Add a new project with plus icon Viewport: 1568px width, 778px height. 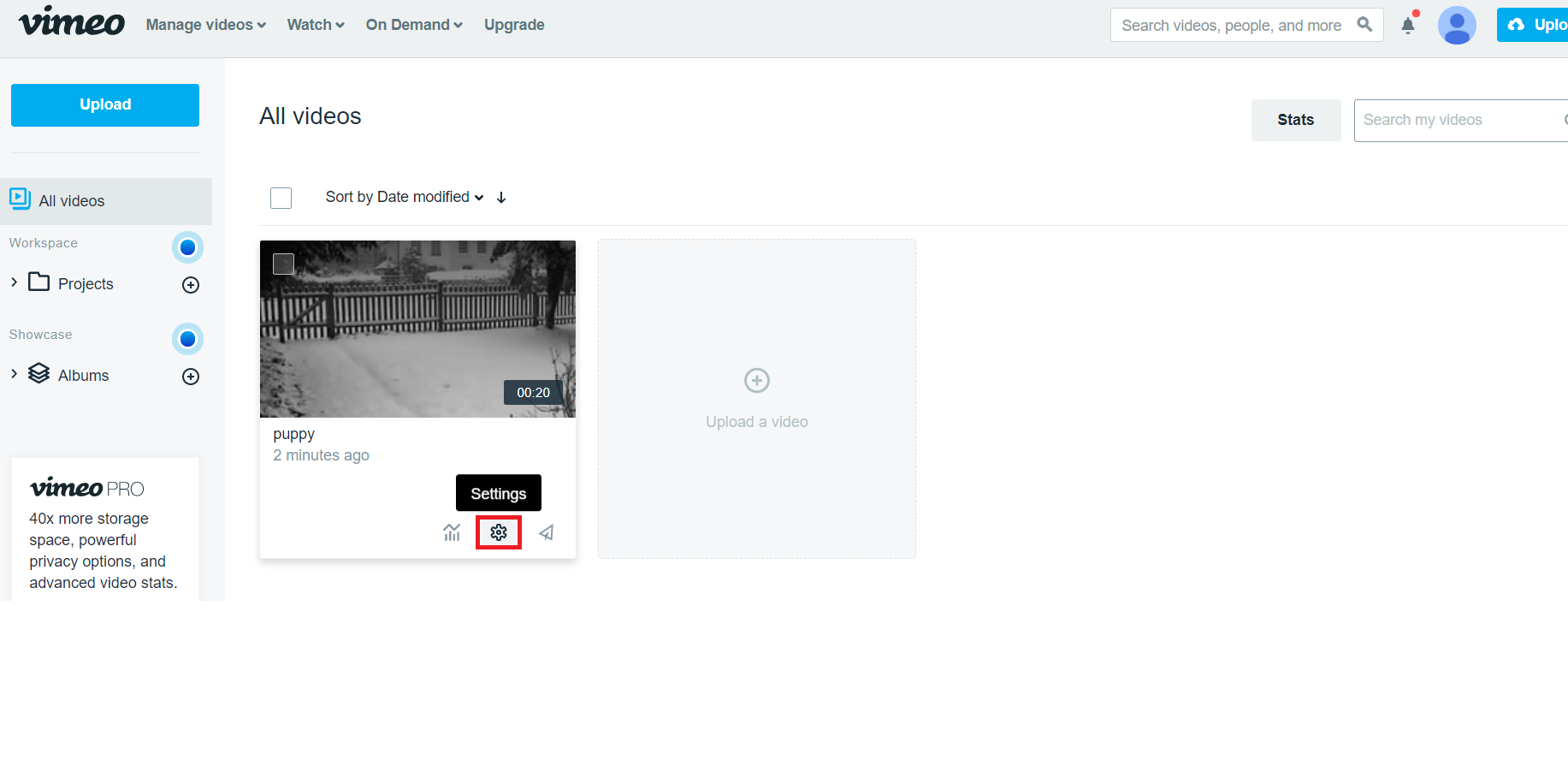coord(191,285)
